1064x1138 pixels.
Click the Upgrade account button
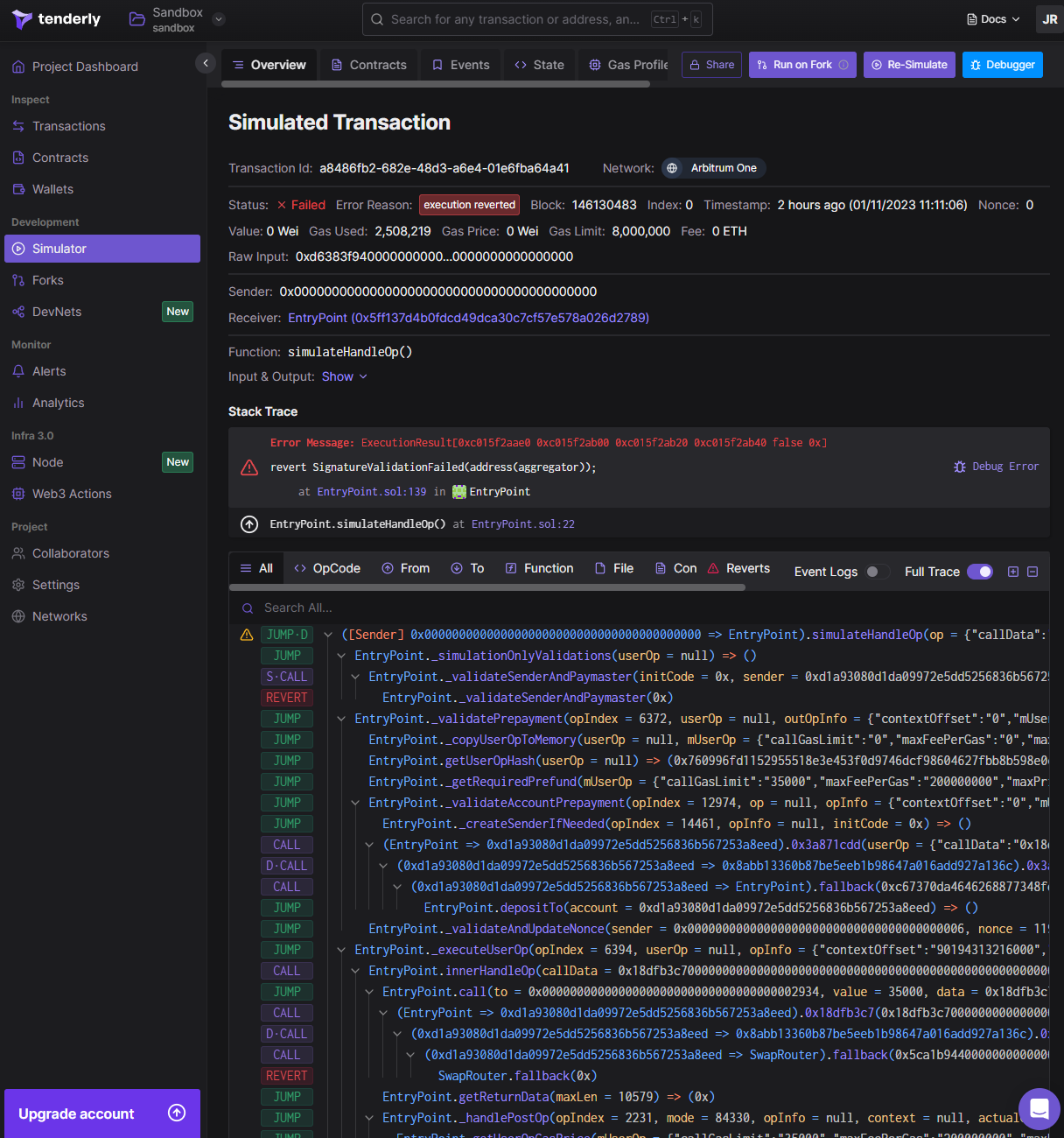click(102, 1113)
